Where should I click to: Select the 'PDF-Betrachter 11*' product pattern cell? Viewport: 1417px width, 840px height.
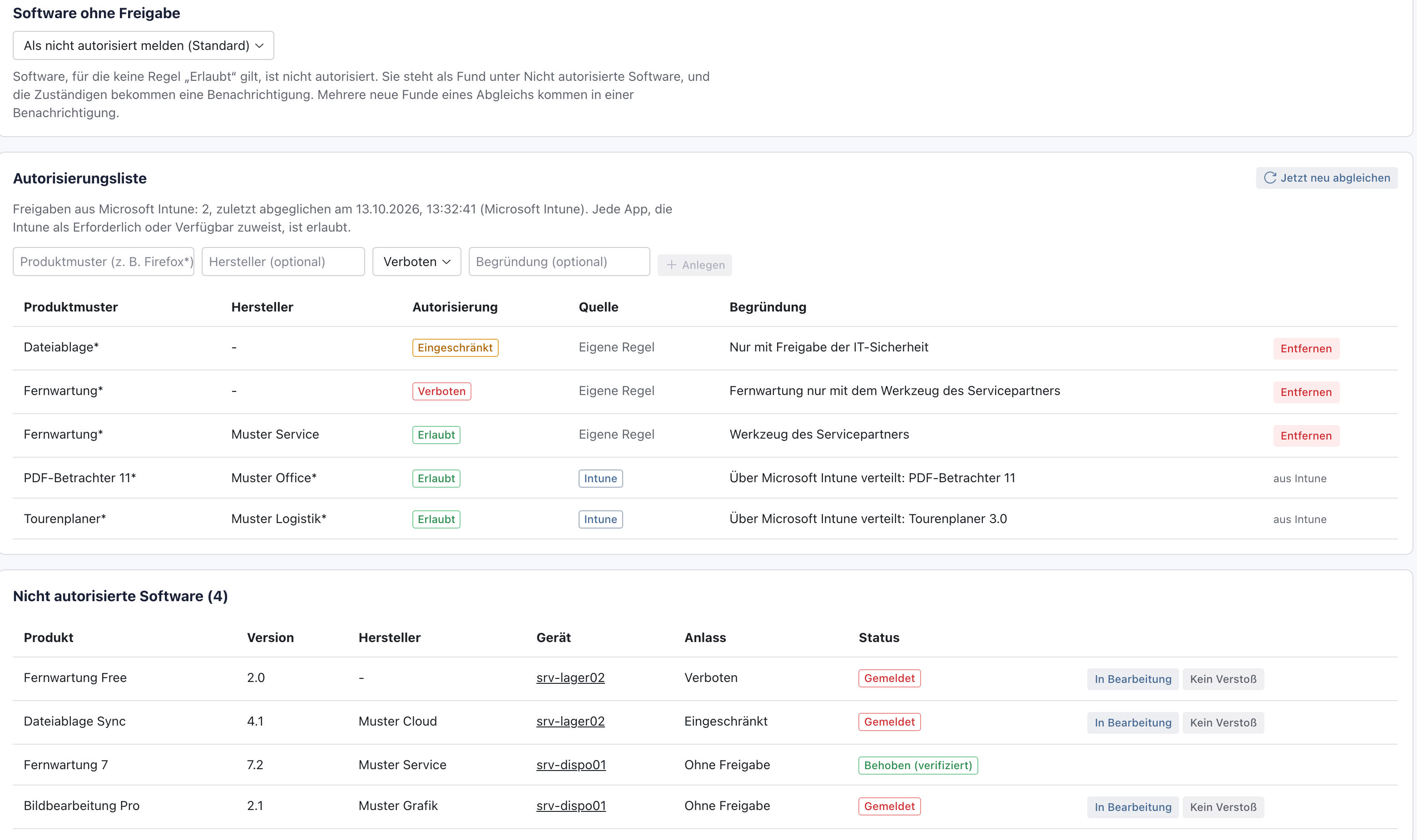click(x=80, y=478)
